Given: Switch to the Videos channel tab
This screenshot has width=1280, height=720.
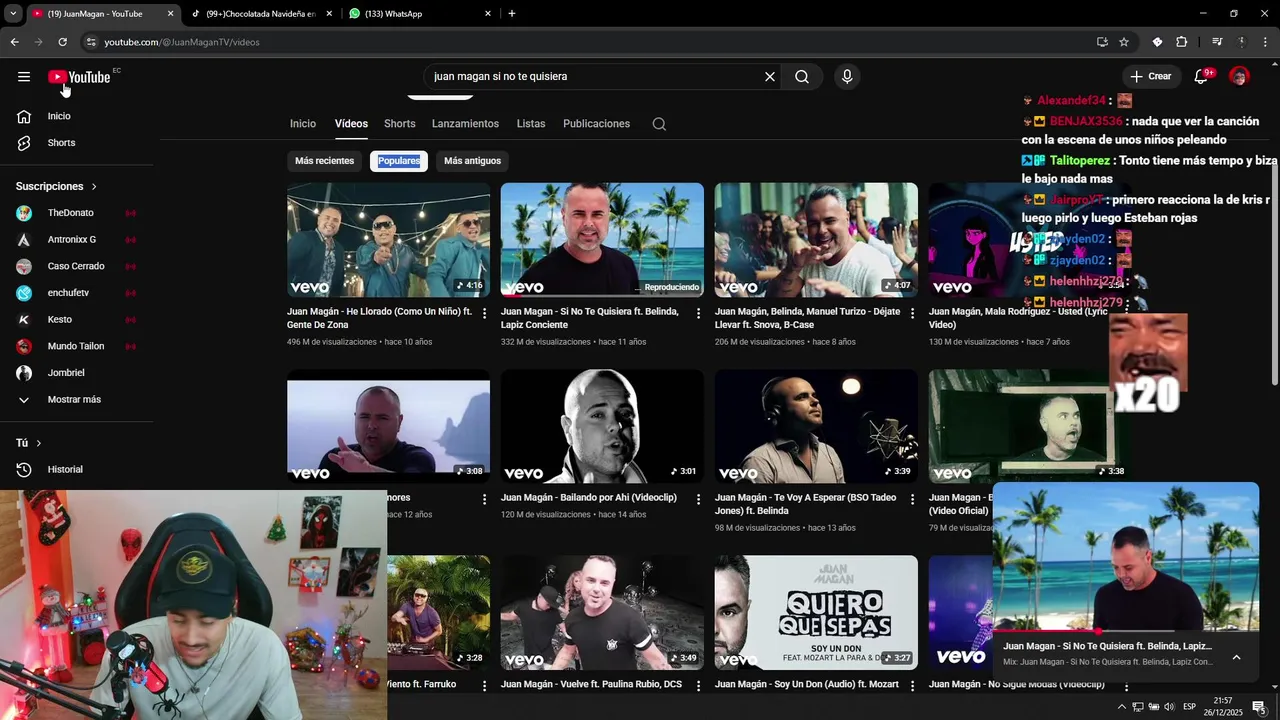Looking at the screenshot, I should 351,124.
